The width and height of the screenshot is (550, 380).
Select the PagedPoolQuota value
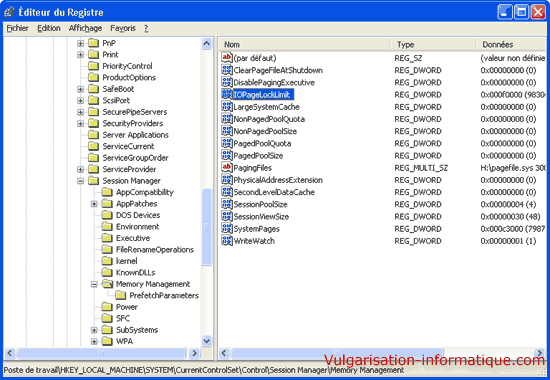pos(262,143)
